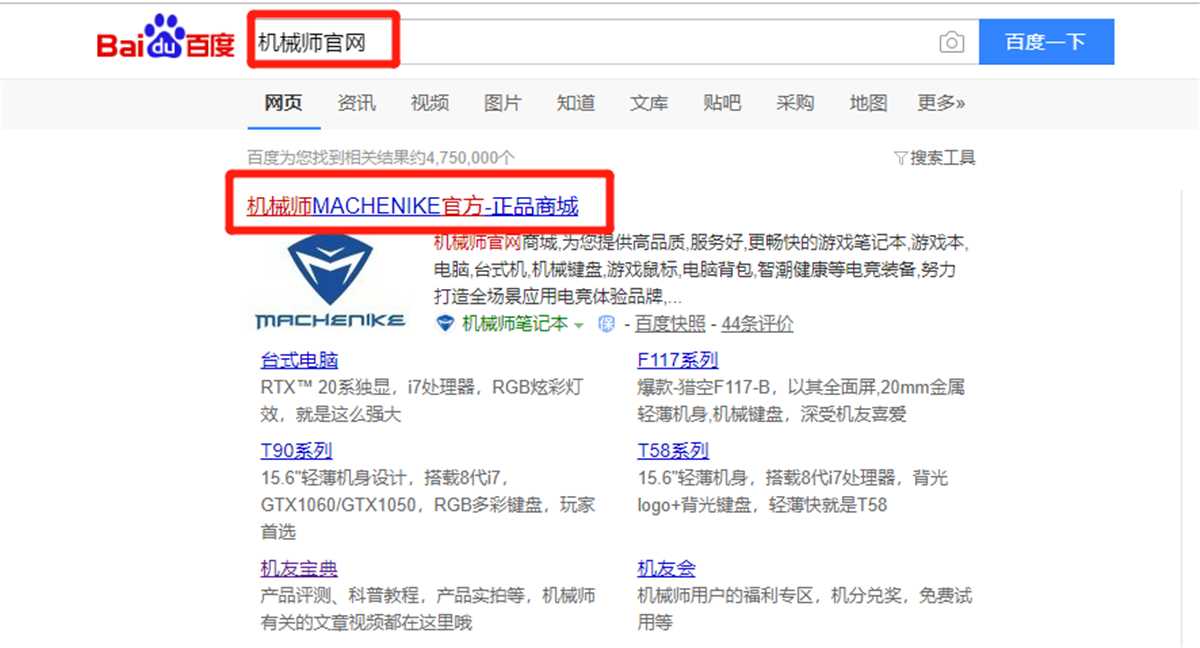Switch to the 图片 tab

click(503, 103)
